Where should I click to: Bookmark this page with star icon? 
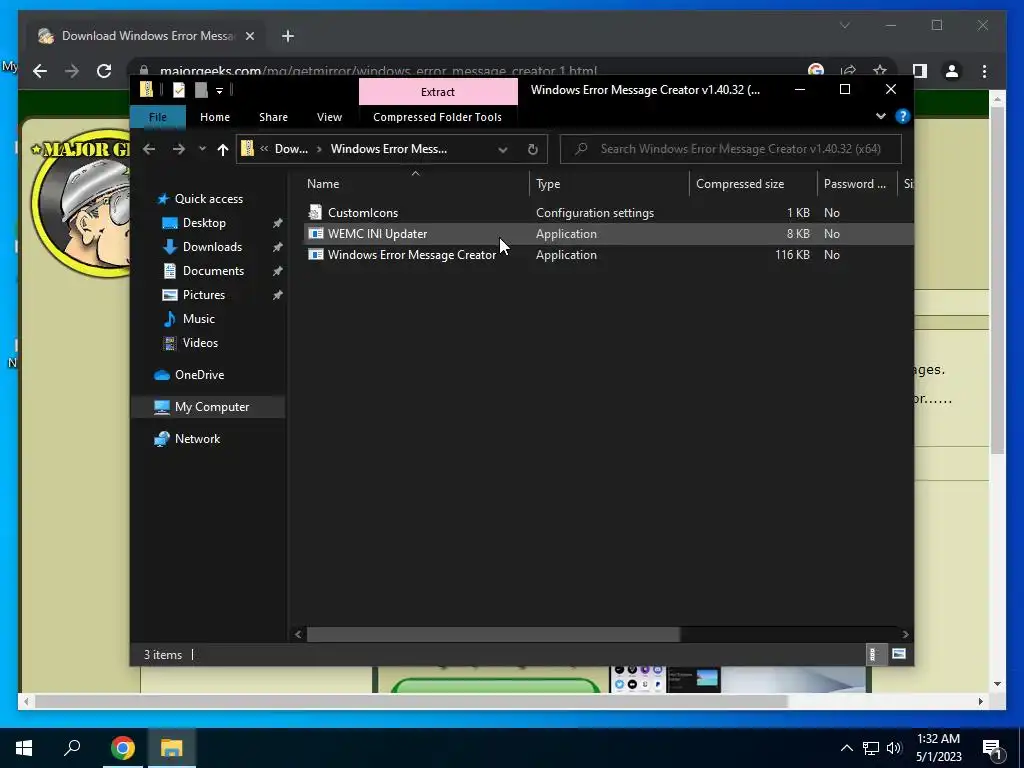coord(880,71)
